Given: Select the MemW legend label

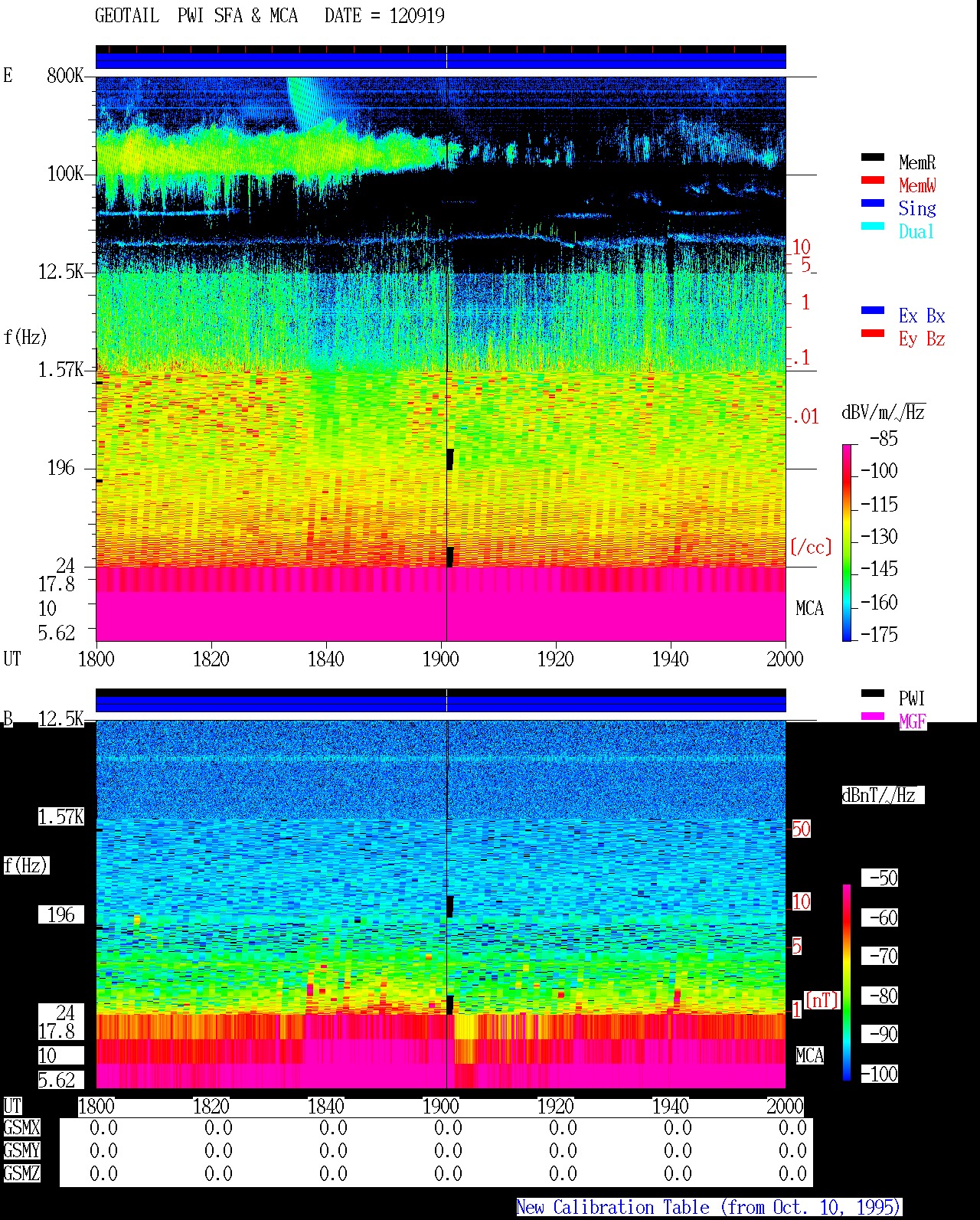Looking at the screenshot, I should pyautogui.click(x=917, y=185).
